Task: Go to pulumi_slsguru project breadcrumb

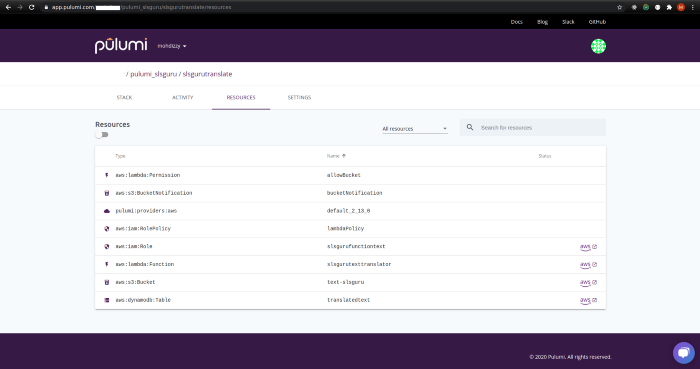Action: [x=154, y=74]
